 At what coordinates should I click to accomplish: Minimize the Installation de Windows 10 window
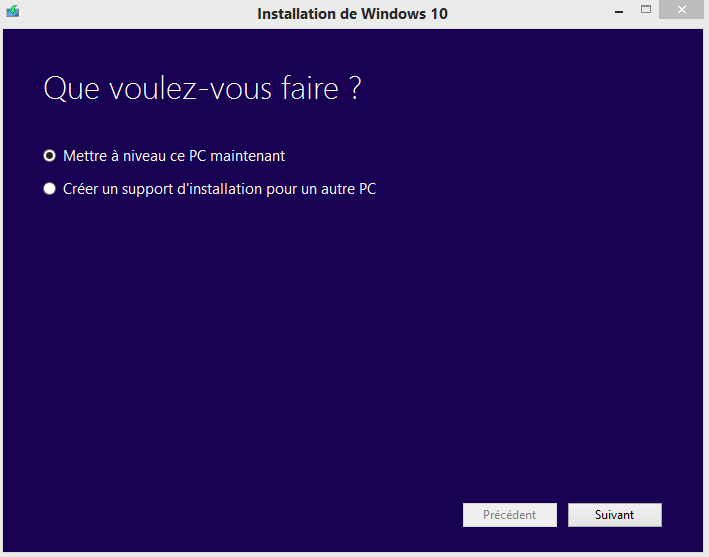[619, 10]
